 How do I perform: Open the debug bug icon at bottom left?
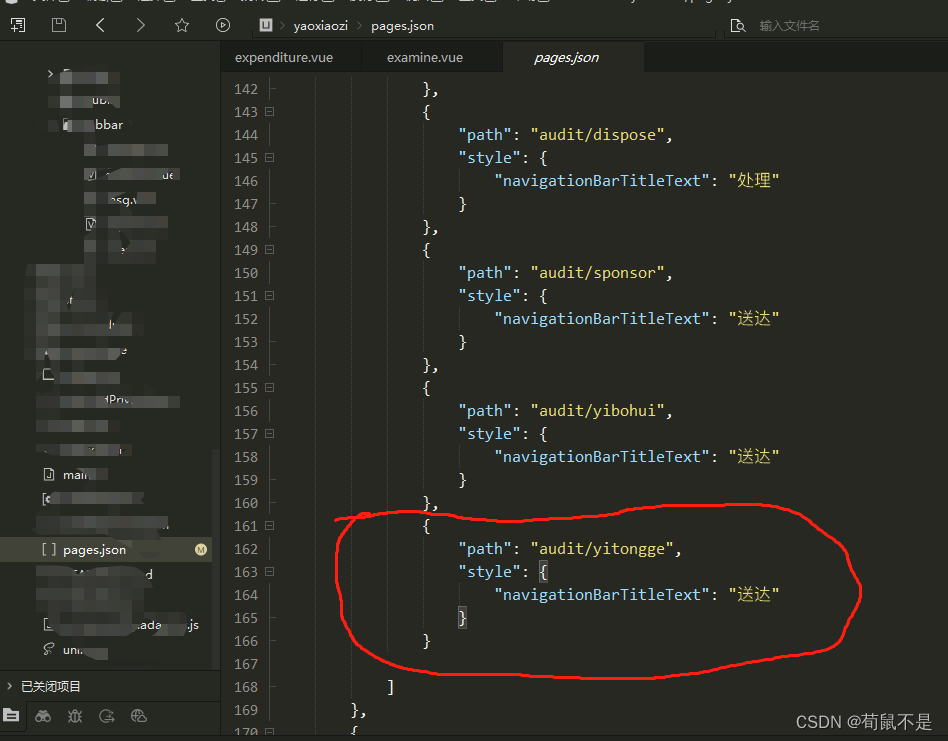pyautogui.click(x=74, y=716)
